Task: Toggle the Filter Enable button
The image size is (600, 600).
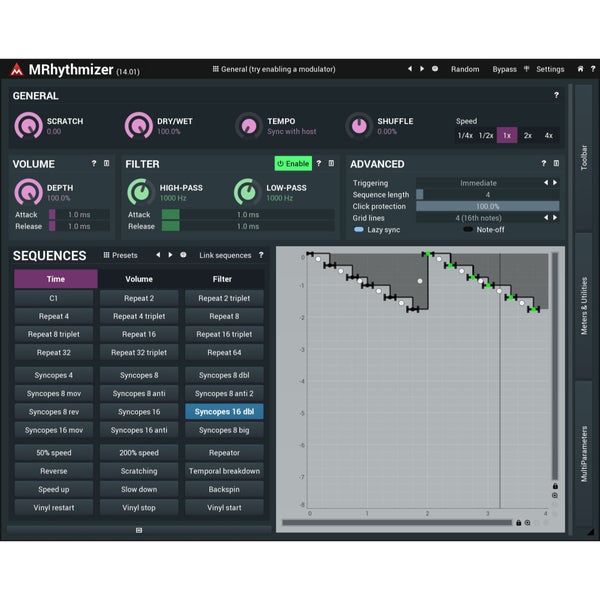Action: 293,163
